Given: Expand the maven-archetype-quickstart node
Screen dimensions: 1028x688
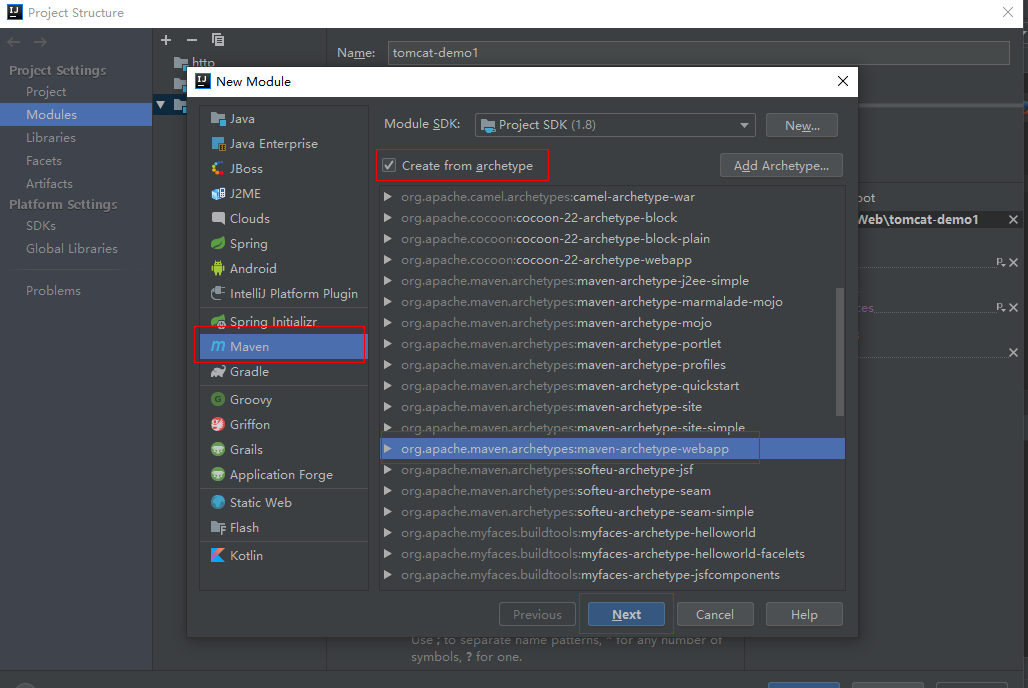Looking at the screenshot, I should click(x=387, y=386).
